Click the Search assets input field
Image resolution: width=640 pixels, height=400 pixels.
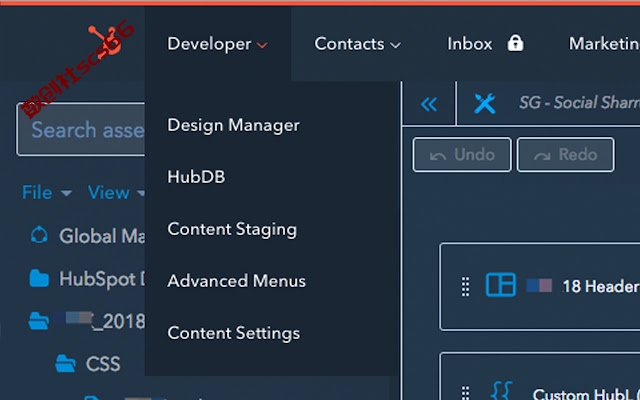pos(81,129)
